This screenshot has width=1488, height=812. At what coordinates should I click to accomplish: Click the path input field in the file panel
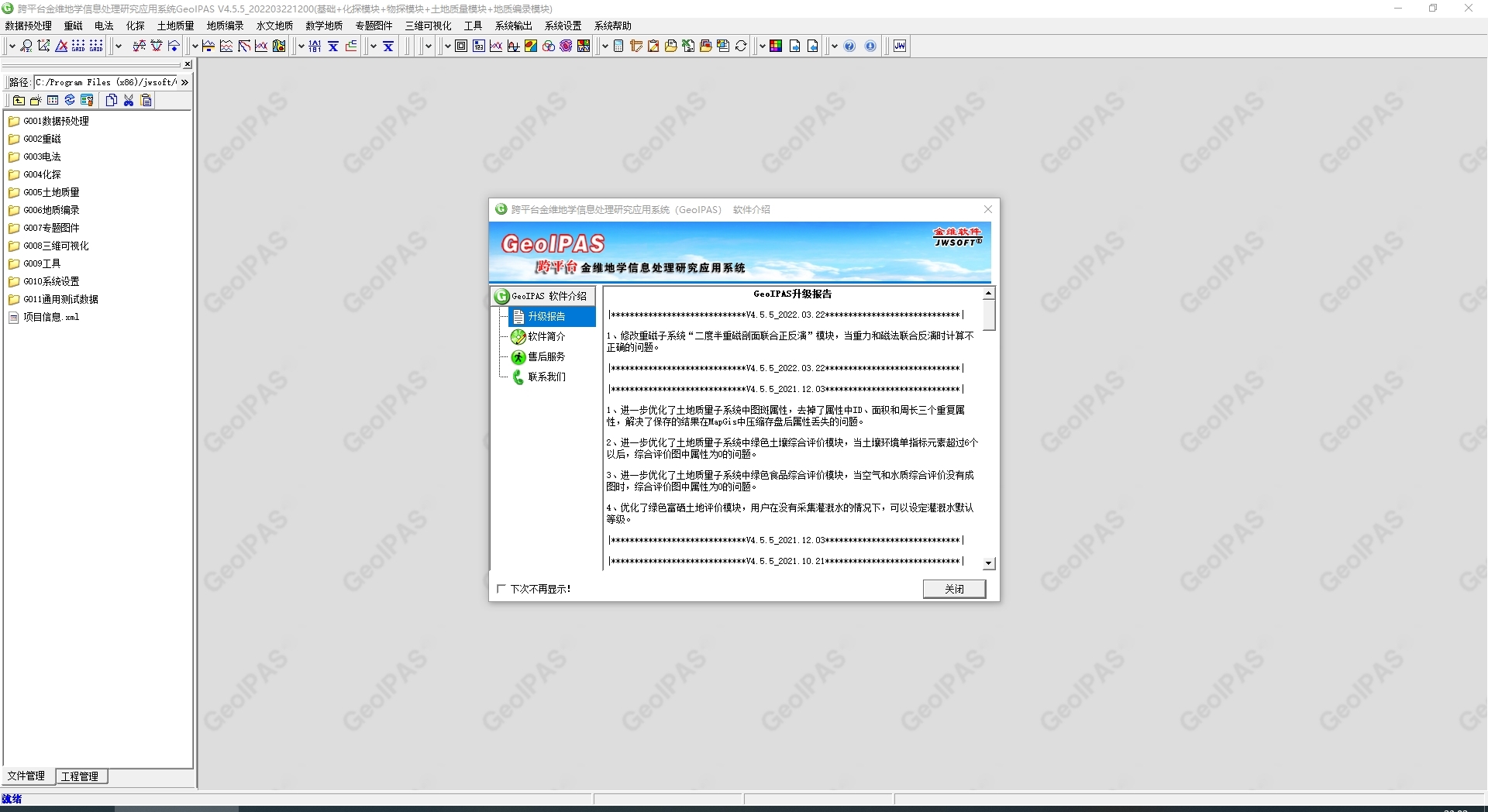[x=106, y=82]
